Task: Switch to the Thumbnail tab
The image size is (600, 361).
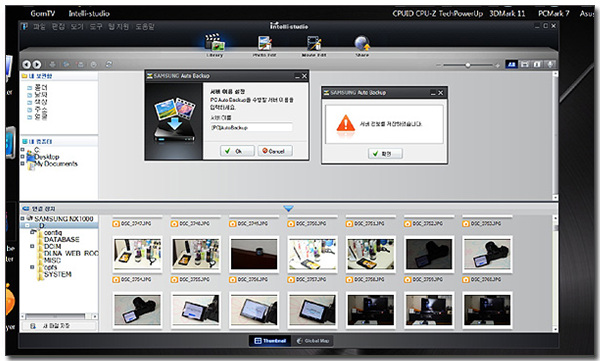Action: pos(270,341)
